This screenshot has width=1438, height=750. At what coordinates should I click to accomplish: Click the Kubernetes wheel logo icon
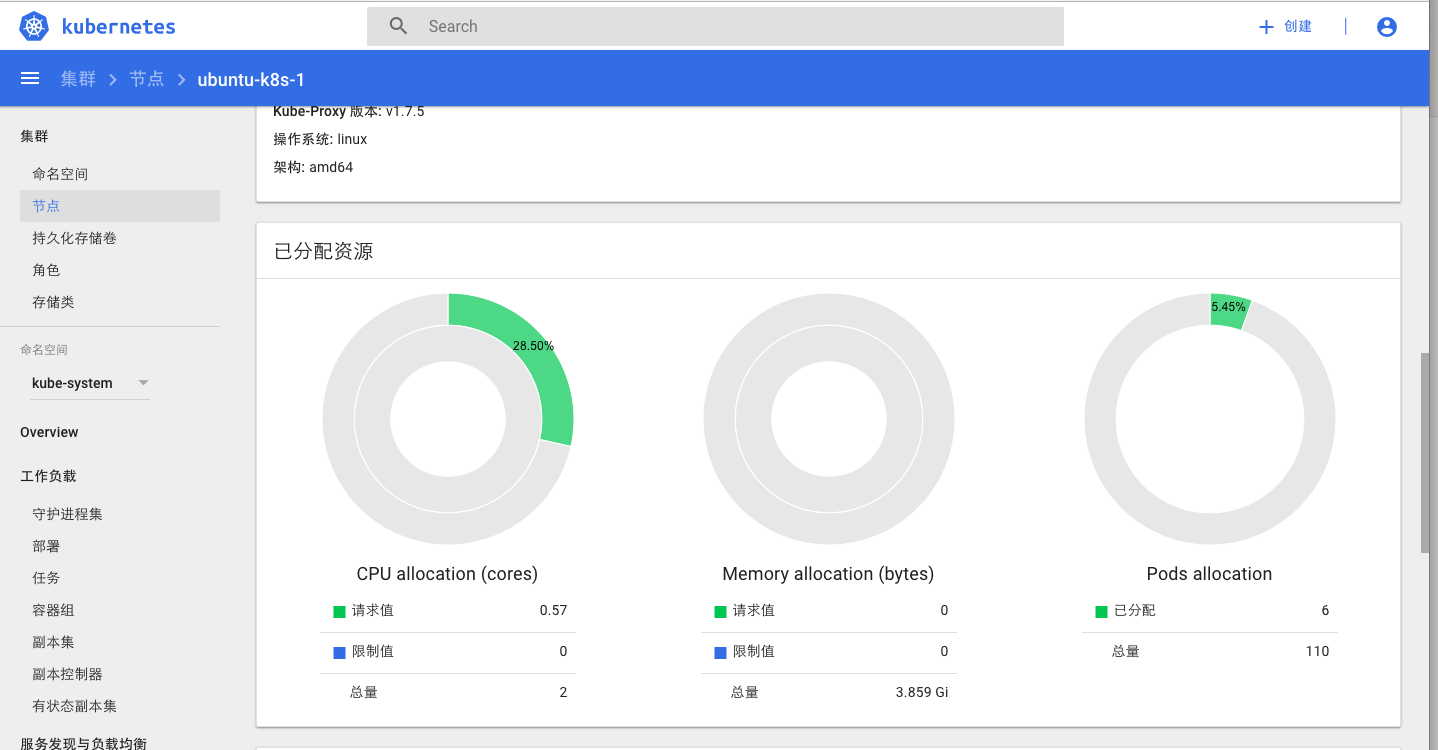click(34, 27)
